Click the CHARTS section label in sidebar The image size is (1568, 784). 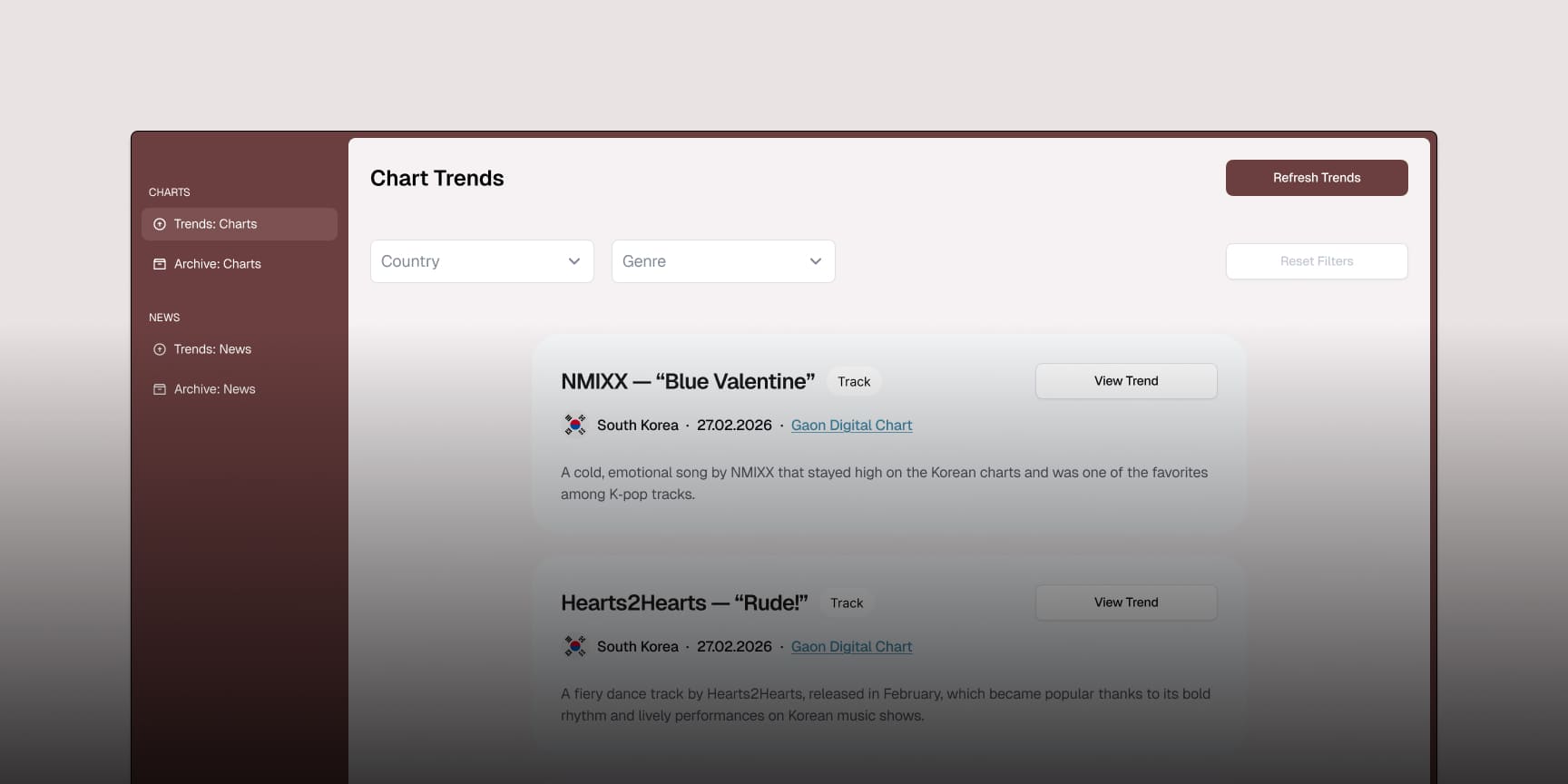click(170, 192)
